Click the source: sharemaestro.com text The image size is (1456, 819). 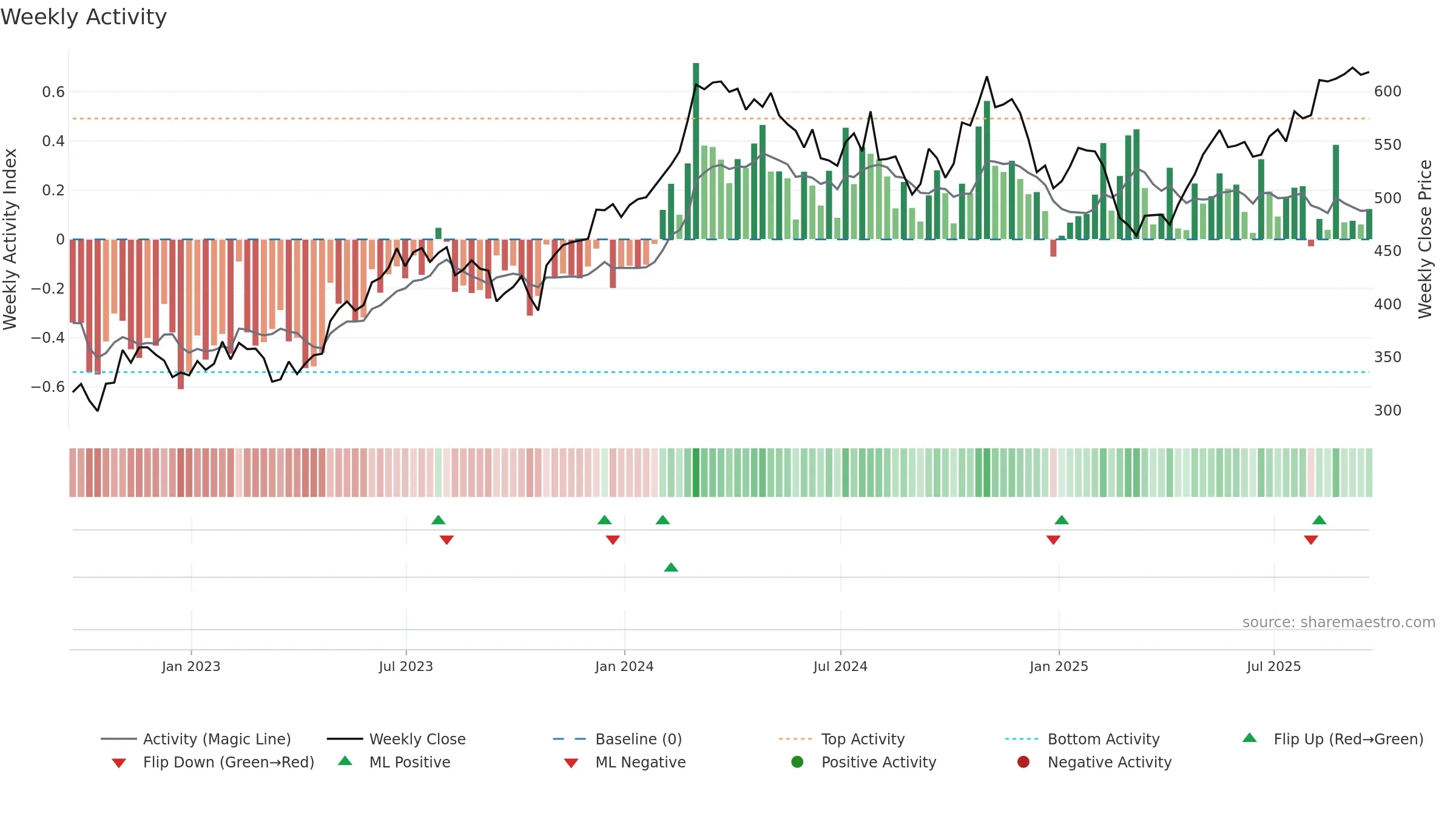pyautogui.click(x=1339, y=622)
